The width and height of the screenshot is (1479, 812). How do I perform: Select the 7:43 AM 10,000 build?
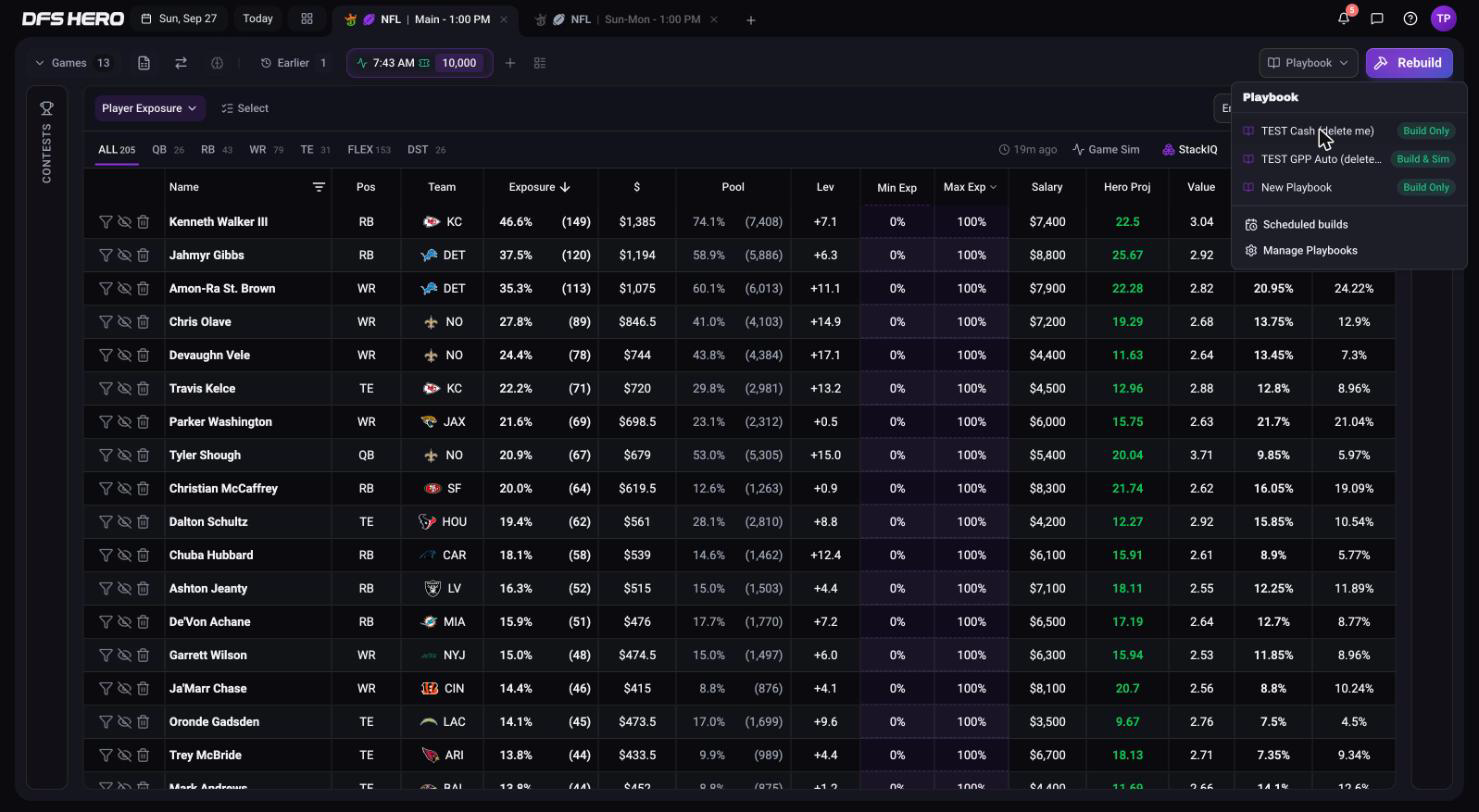tap(419, 63)
